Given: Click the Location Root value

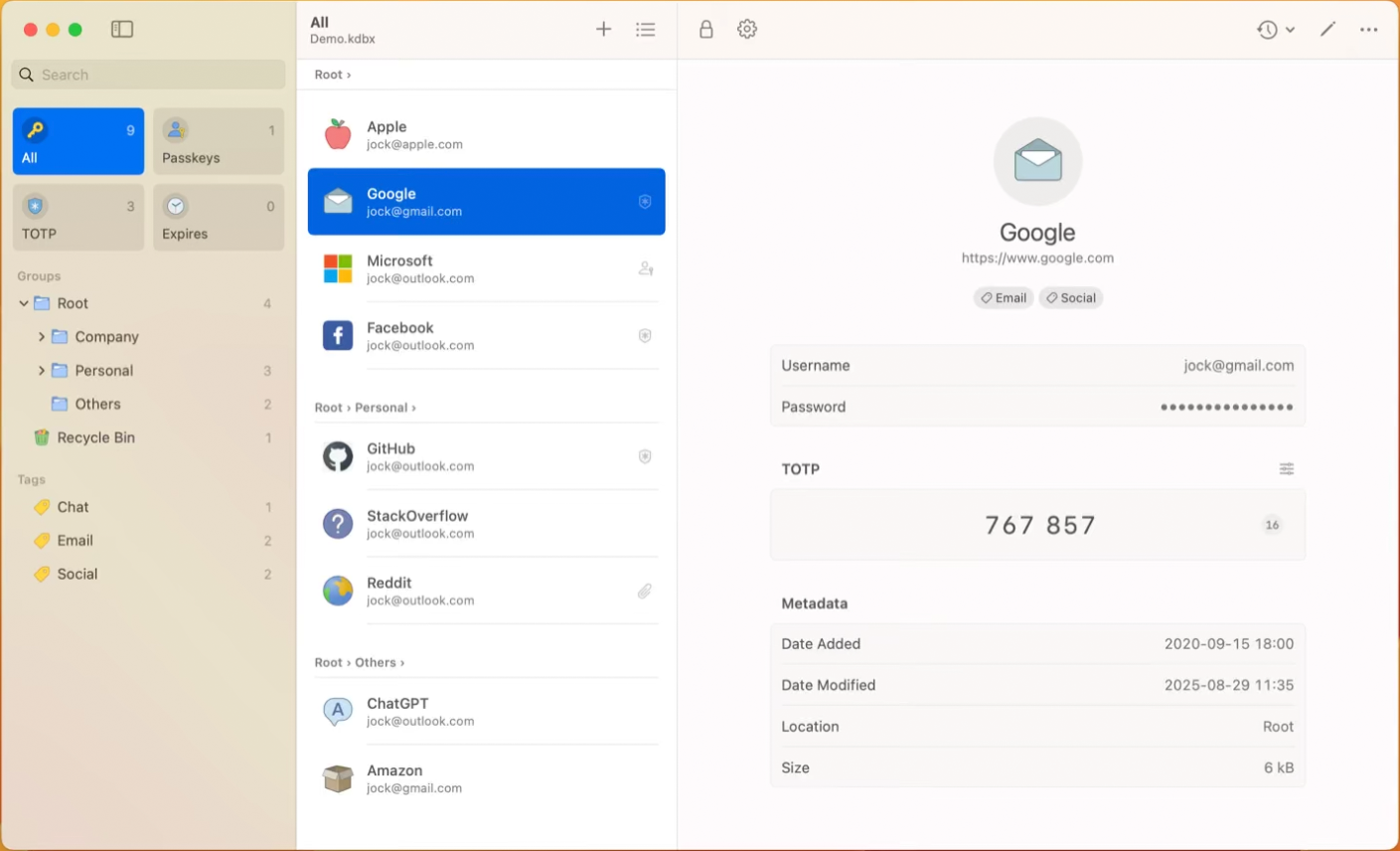Looking at the screenshot, I should coord(1278,727).
